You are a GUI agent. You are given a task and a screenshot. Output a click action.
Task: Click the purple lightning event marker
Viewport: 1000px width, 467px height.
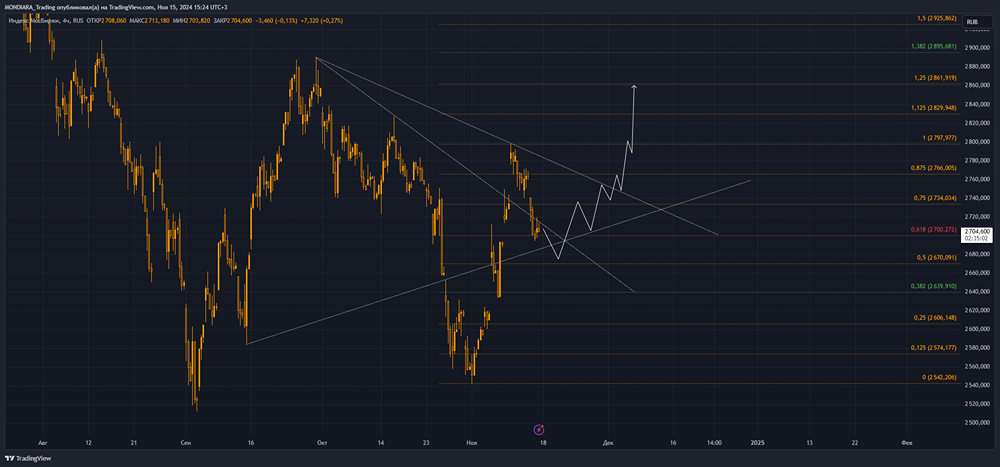pos(539,429)
